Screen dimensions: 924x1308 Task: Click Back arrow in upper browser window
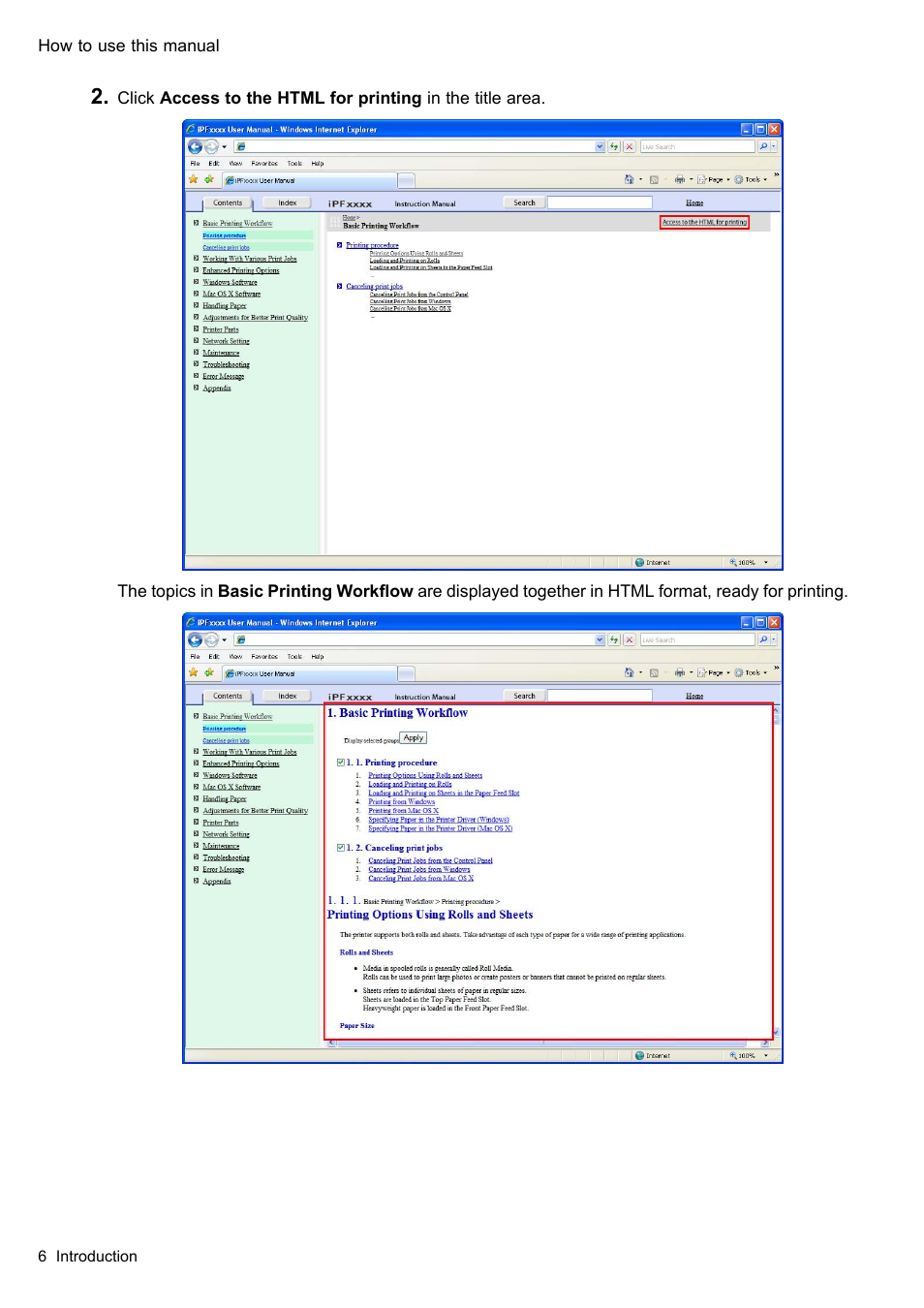click(195, 146)
